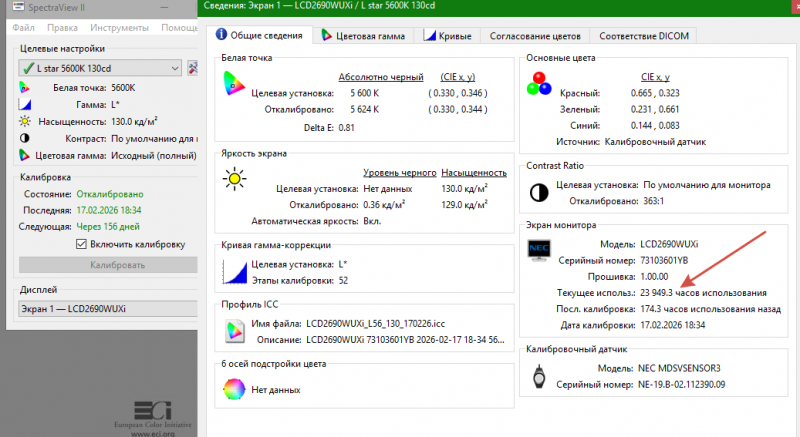Click the blue gamma curve icon
Image resolution: width=800 pixels, height=437 pixels.
234,271
